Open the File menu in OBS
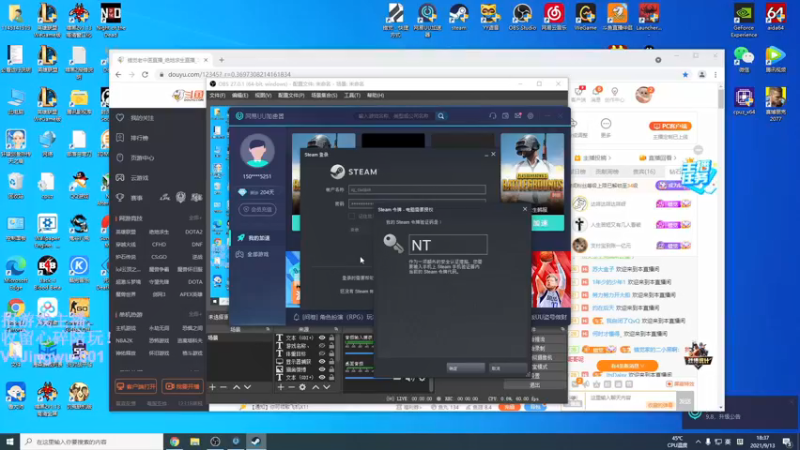This screenshot has height=450, width=800. click(x=217, y=95)
